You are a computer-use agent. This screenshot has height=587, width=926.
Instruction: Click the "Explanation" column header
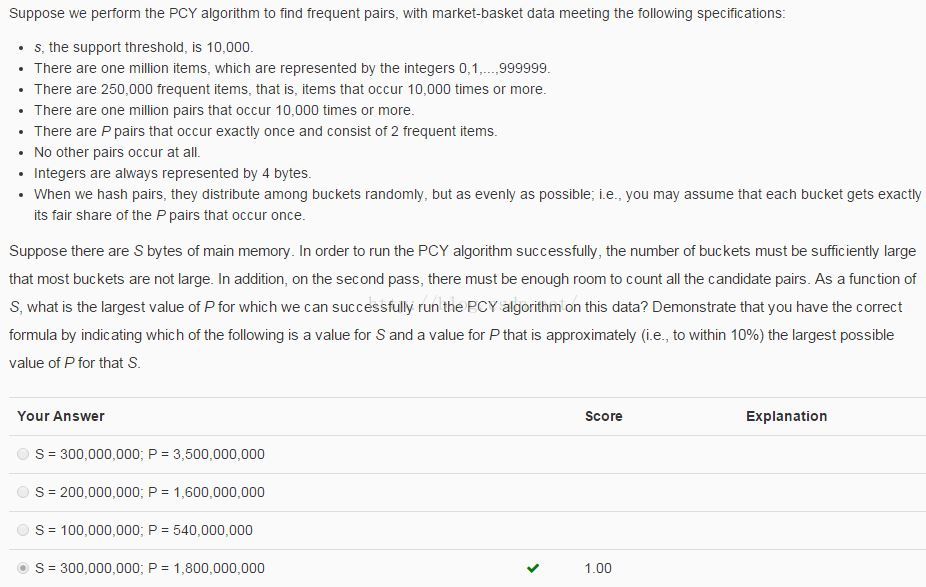pyautogui.click(x=787, y=416)
